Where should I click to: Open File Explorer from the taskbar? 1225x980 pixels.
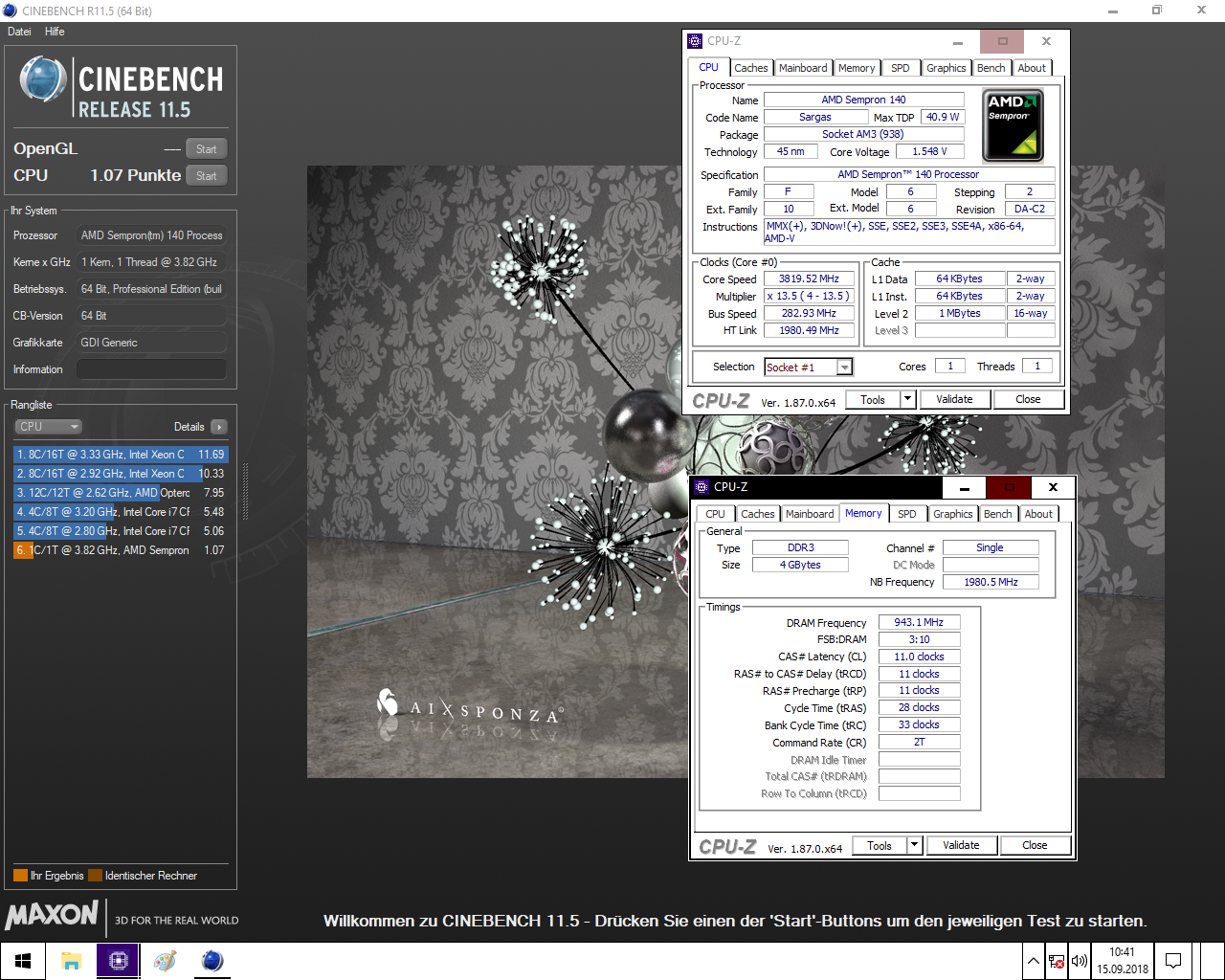pyautogui.click(x=71, y=961)
